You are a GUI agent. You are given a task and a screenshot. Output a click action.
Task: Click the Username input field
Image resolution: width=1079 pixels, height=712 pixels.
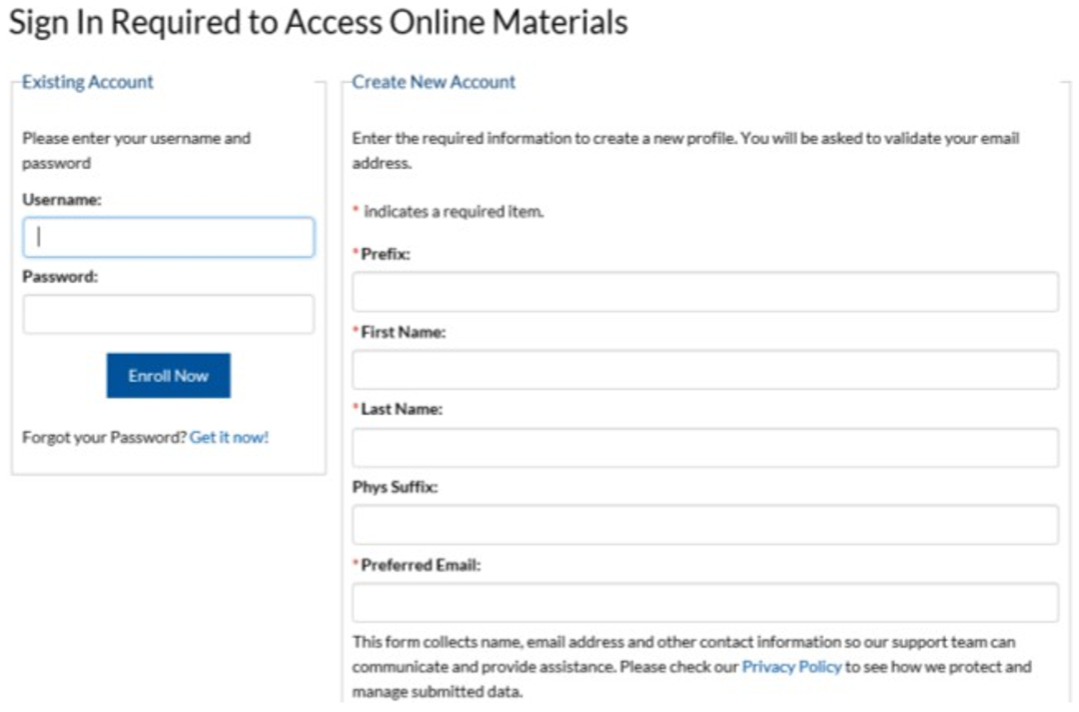[168, 238]
